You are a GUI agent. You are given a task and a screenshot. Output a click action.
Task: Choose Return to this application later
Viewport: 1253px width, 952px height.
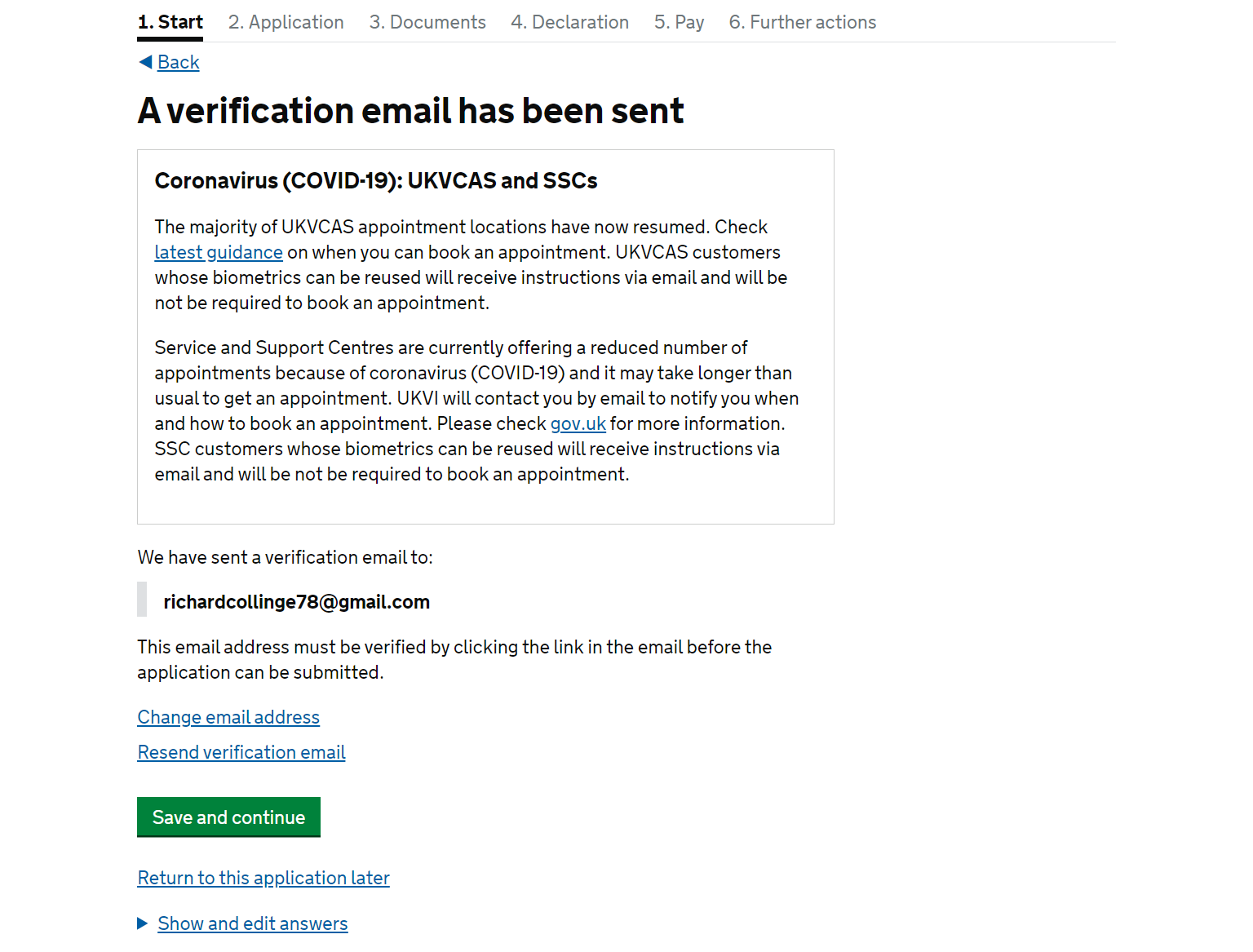tap(263, 878)
